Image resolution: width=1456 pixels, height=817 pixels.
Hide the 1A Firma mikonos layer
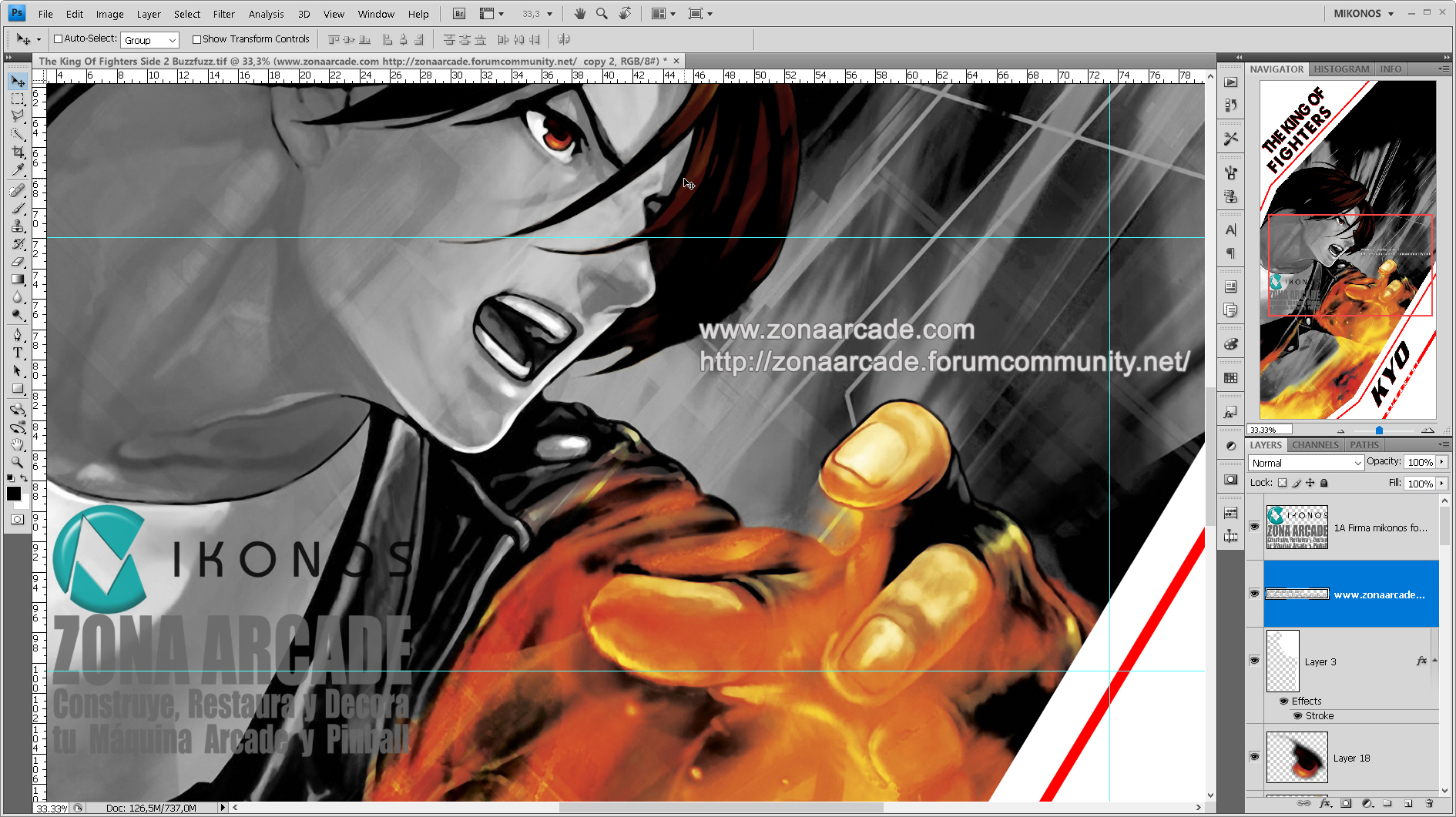click(1254, 527)
